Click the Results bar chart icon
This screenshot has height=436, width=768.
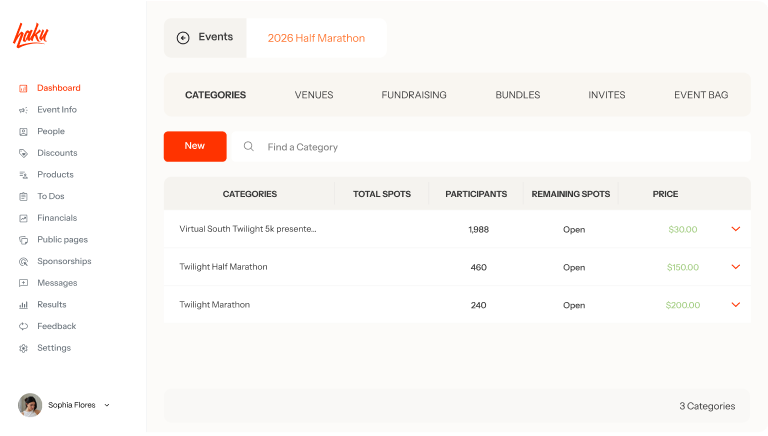click(23, 305)
